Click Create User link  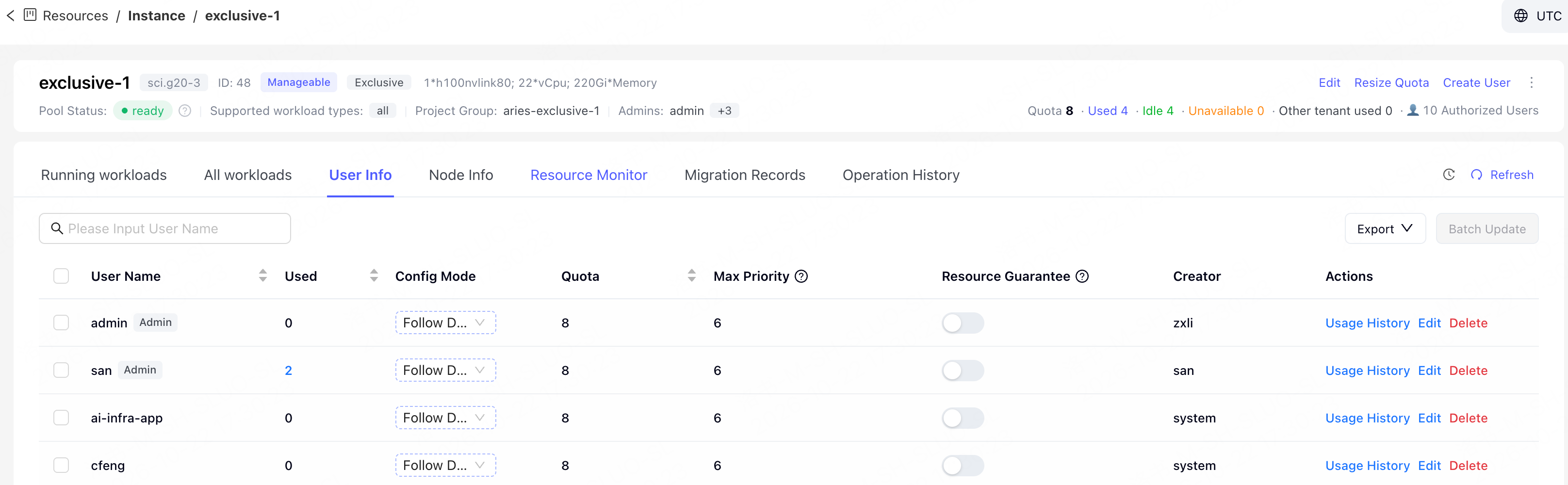point(1476,83)
